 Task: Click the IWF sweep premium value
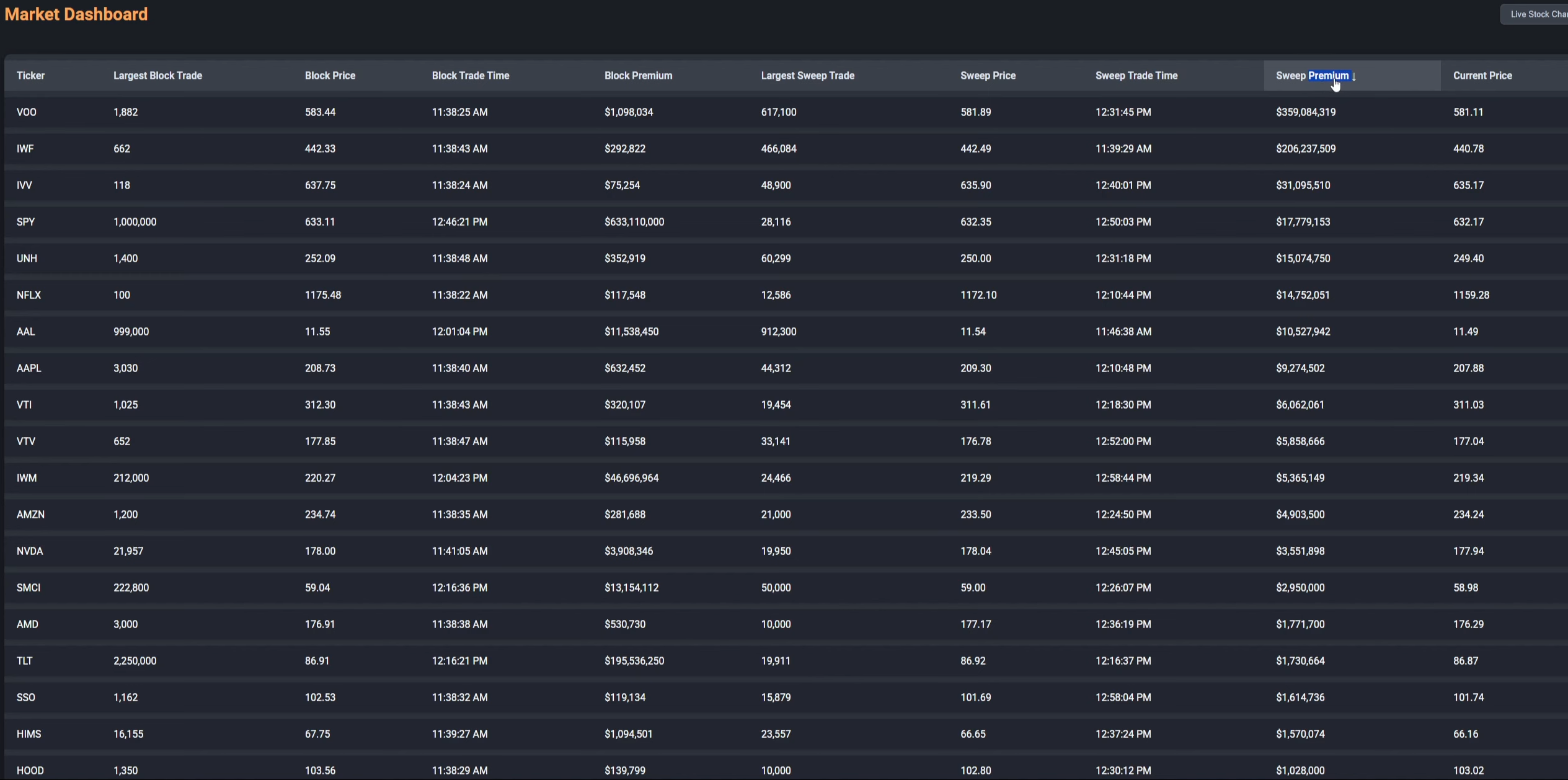click(x=1305, y=149)
